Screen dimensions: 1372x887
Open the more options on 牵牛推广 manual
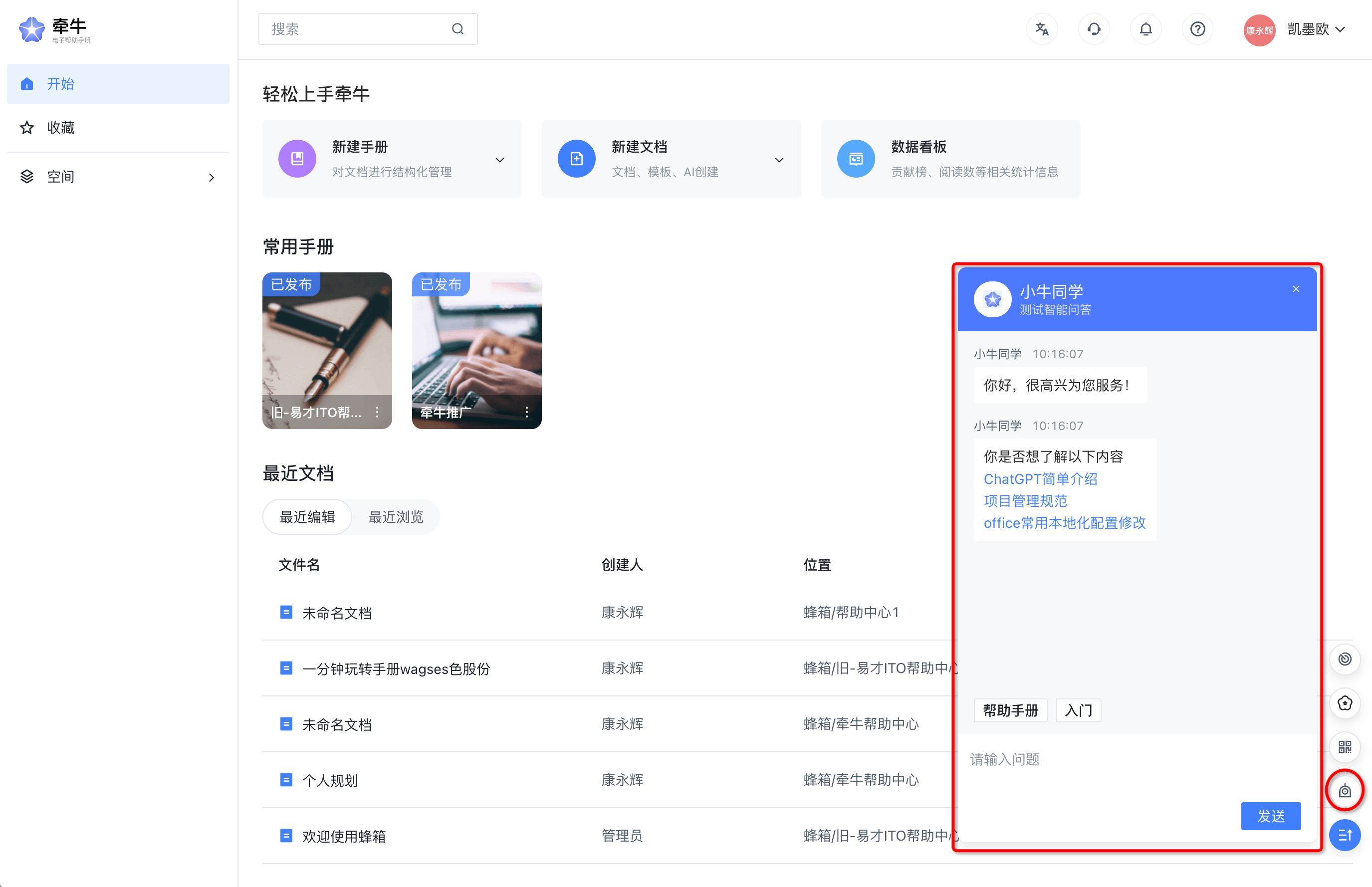tap(526, 412)
